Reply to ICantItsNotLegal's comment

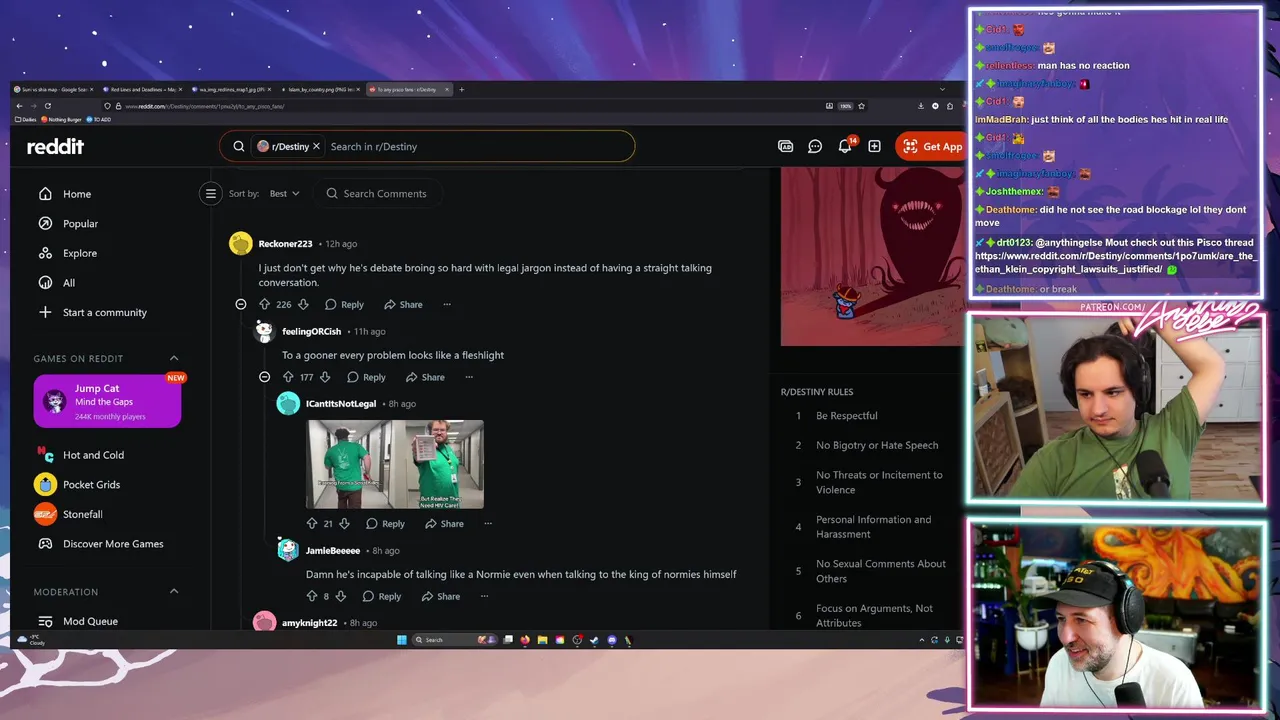pyautogui.click(x=385, y=523)
